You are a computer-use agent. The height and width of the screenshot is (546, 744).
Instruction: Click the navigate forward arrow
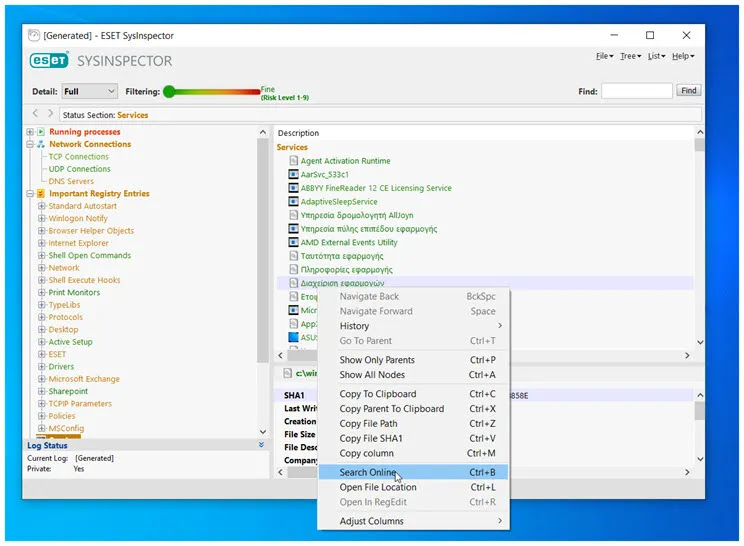pos(50,113)
